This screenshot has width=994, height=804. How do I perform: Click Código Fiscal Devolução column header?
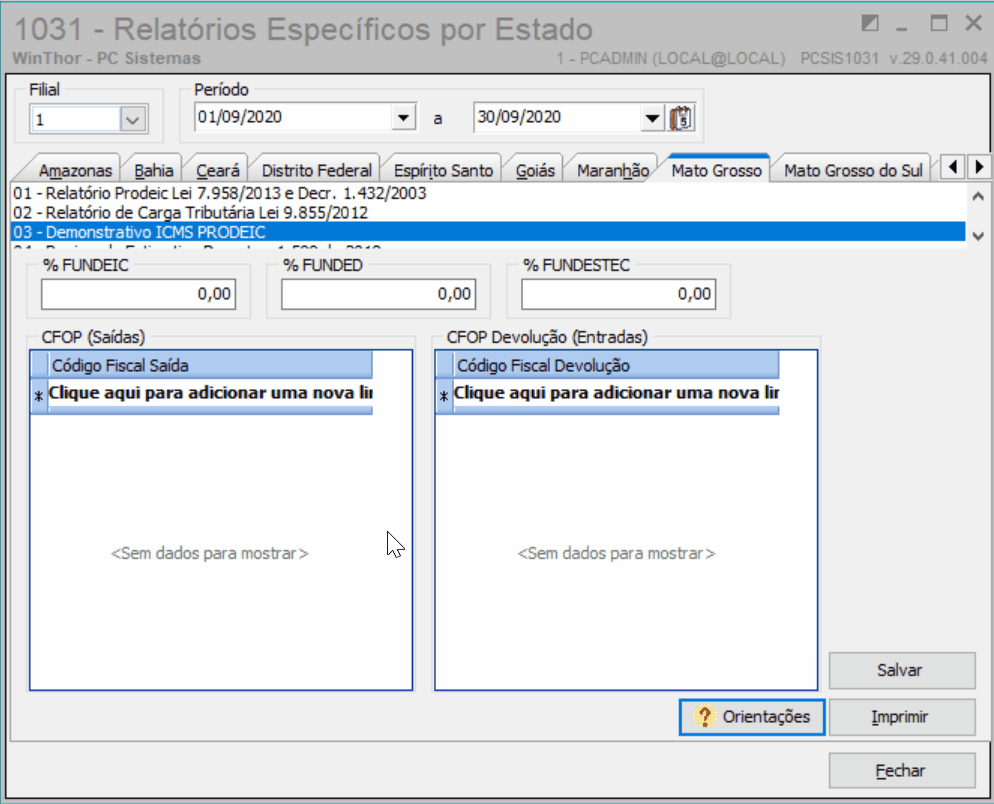[x=616, y=365]
